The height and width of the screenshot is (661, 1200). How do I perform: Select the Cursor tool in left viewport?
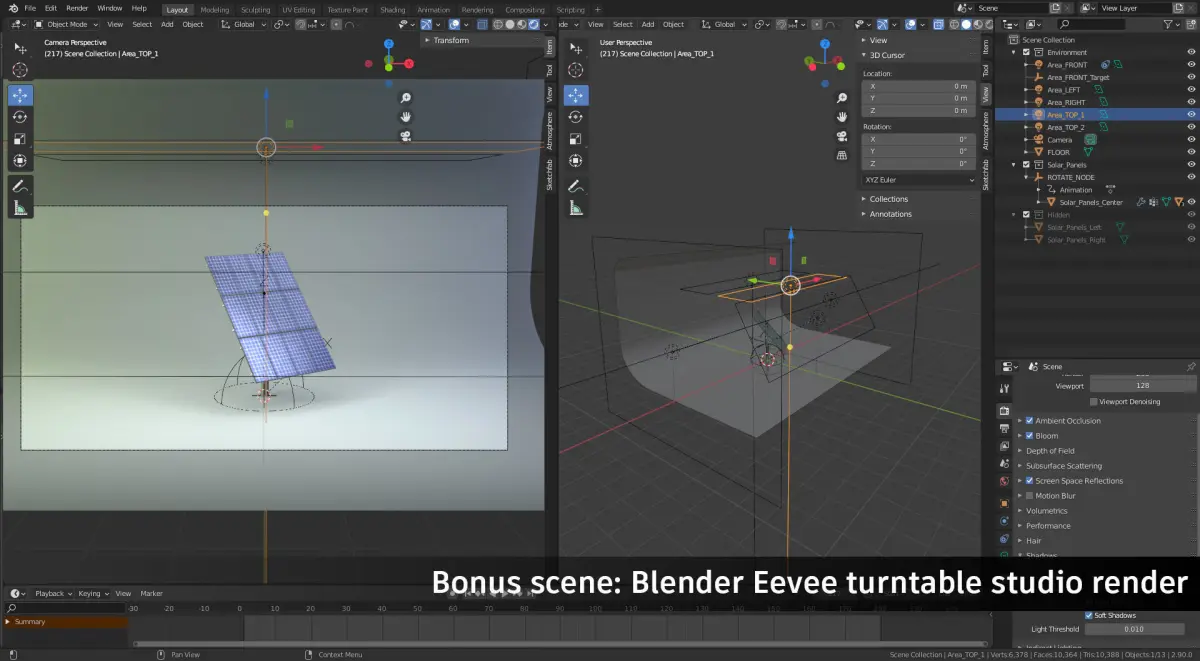coord(20,70)
